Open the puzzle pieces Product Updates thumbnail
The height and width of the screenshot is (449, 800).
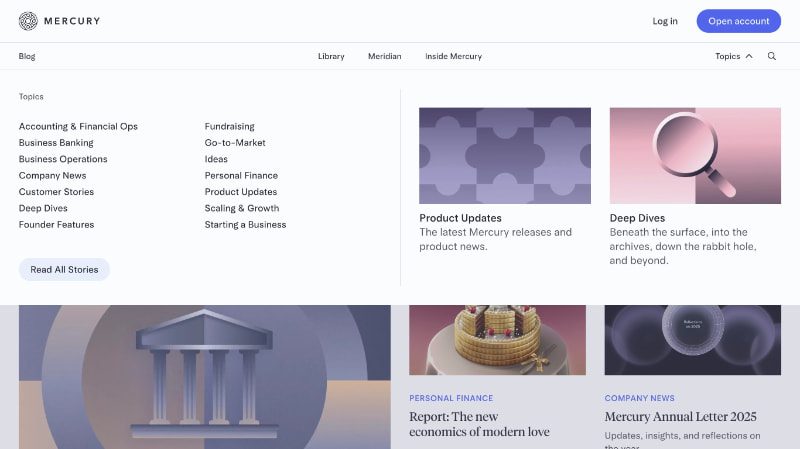pyautogui.click(x=505, y=156)
